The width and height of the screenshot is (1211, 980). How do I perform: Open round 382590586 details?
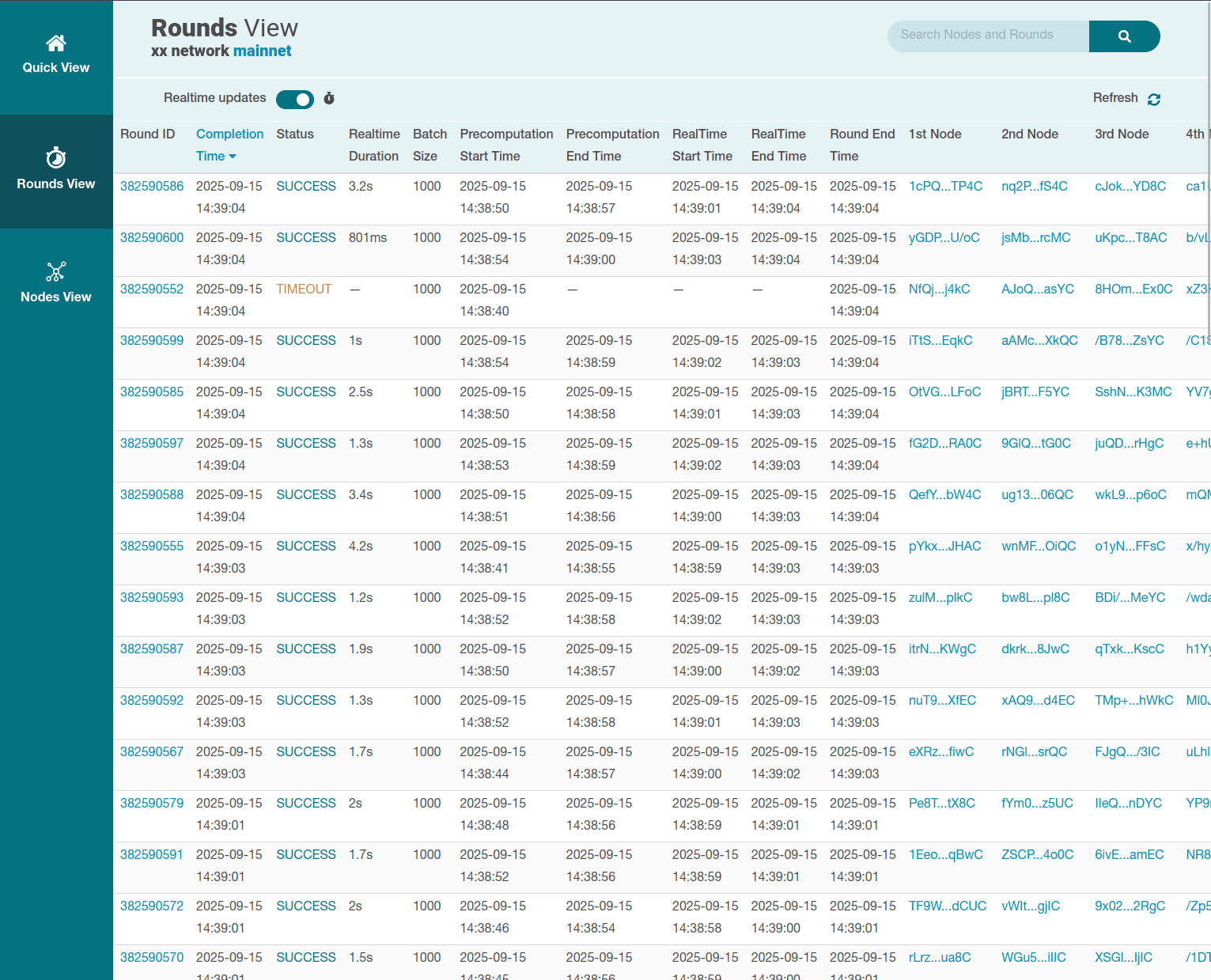(x=152, y=187)
